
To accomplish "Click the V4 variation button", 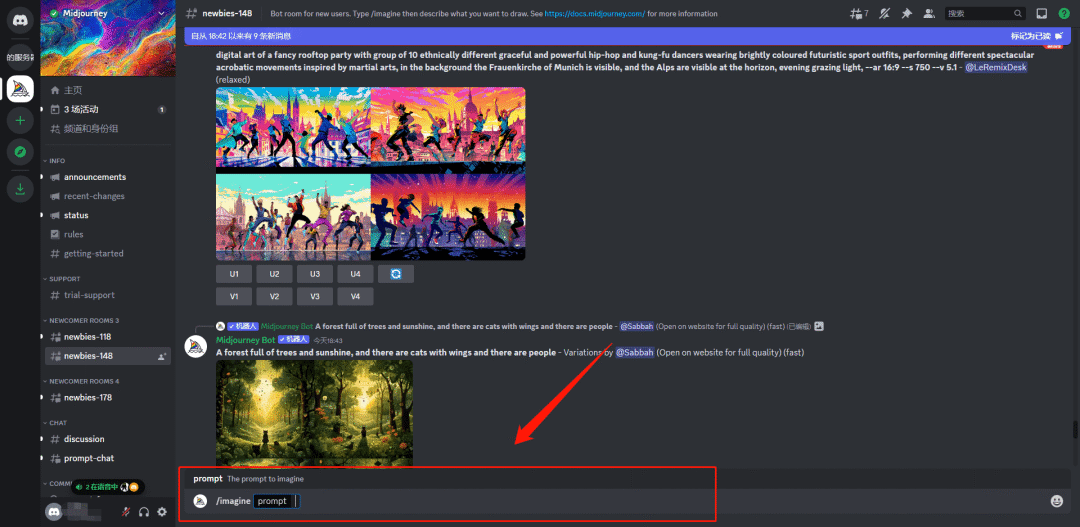I will tap(355, 296).
